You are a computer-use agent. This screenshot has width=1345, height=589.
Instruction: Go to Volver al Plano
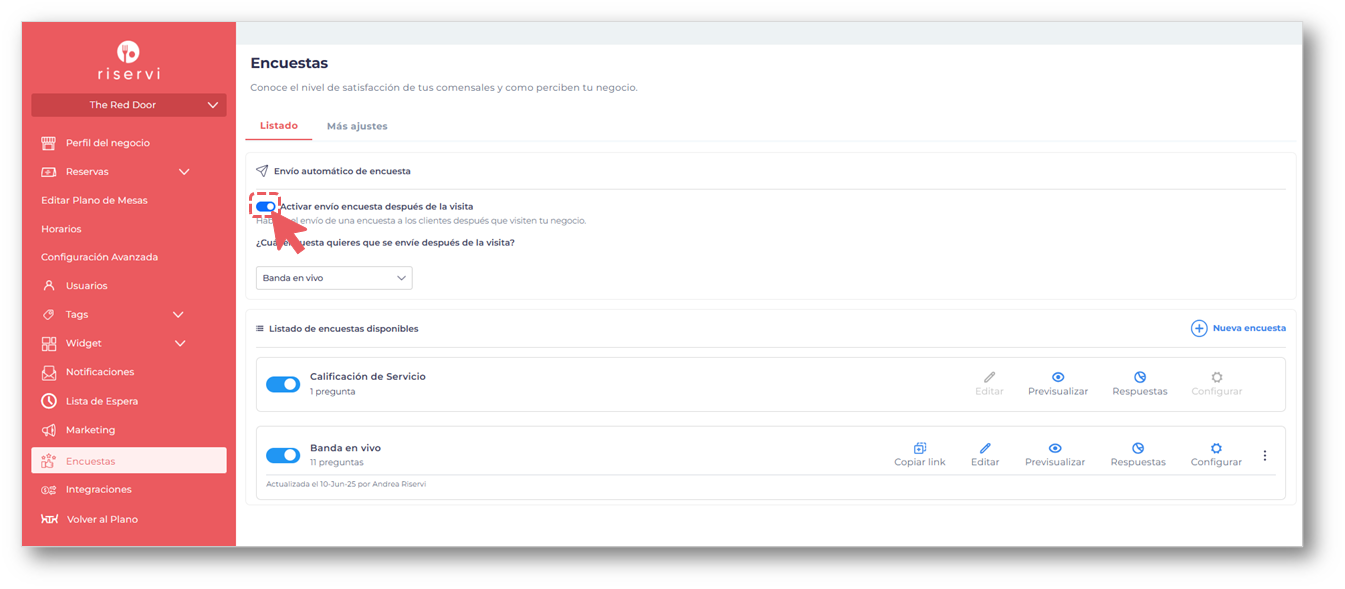point(102,519)
